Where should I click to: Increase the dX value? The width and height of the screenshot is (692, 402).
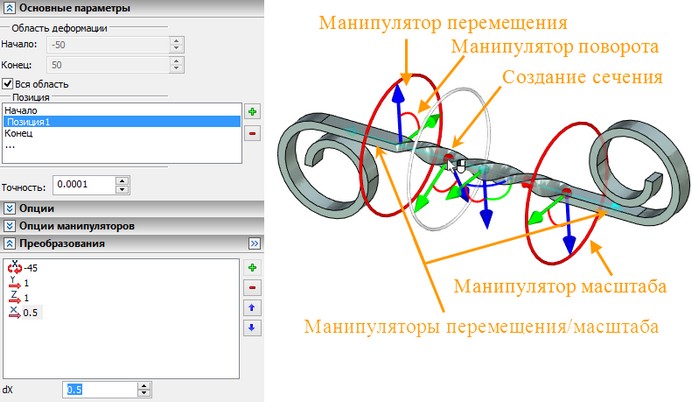[144, 386]
